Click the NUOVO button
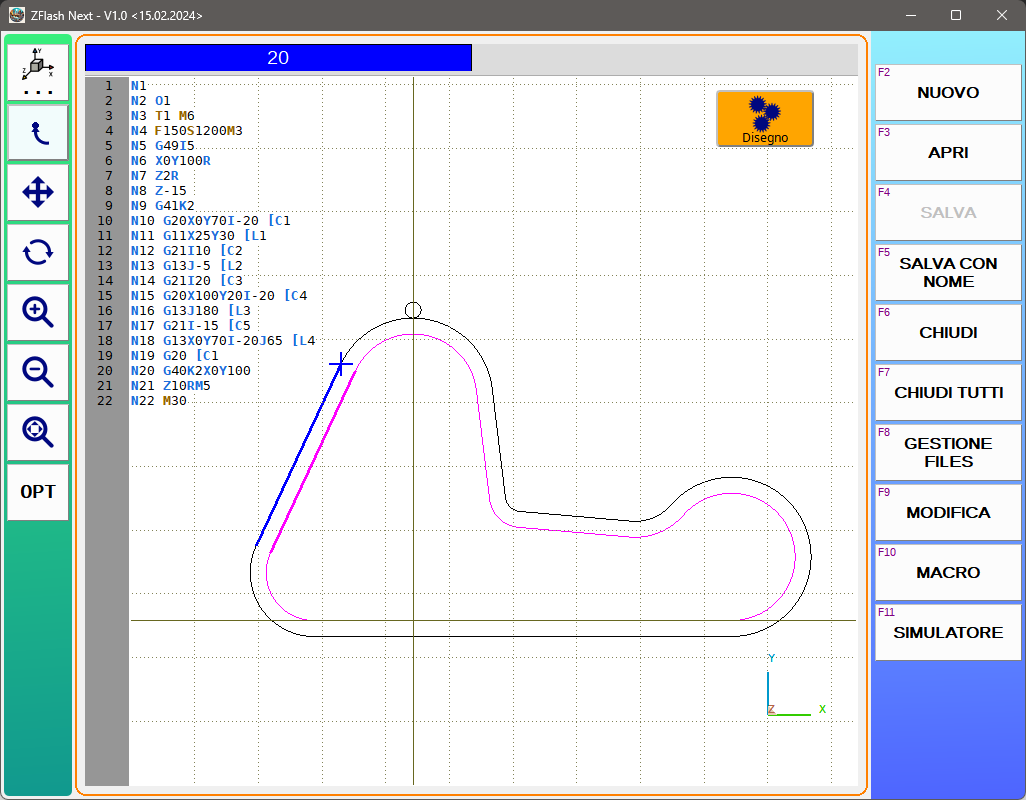 pyautogui.click(x=948, y=93)
